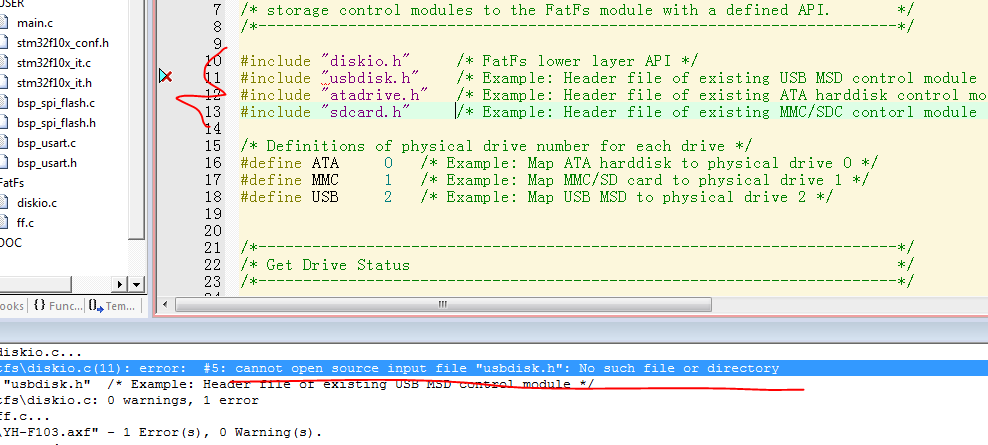Click the '#define USB' line
988x445 pixels.
pos(537,197)
